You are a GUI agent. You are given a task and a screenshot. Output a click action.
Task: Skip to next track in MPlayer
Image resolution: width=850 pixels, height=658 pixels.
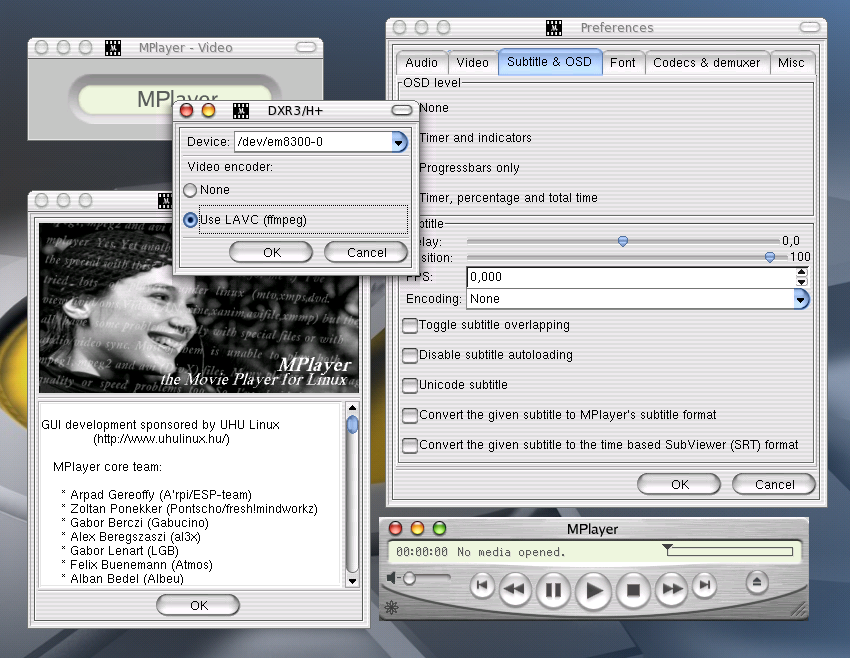[x=704, y=585]
